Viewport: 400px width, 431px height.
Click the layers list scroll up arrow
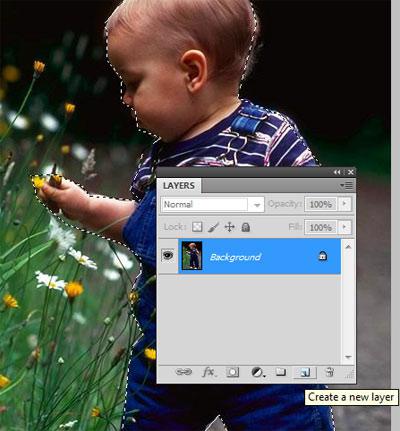[348, 247]
